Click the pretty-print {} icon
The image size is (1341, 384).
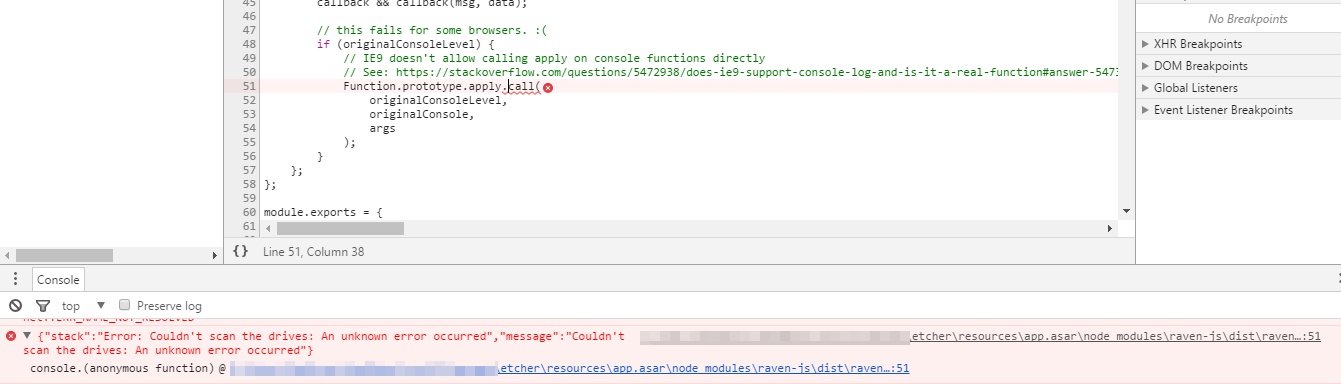[x=240, y=251]
